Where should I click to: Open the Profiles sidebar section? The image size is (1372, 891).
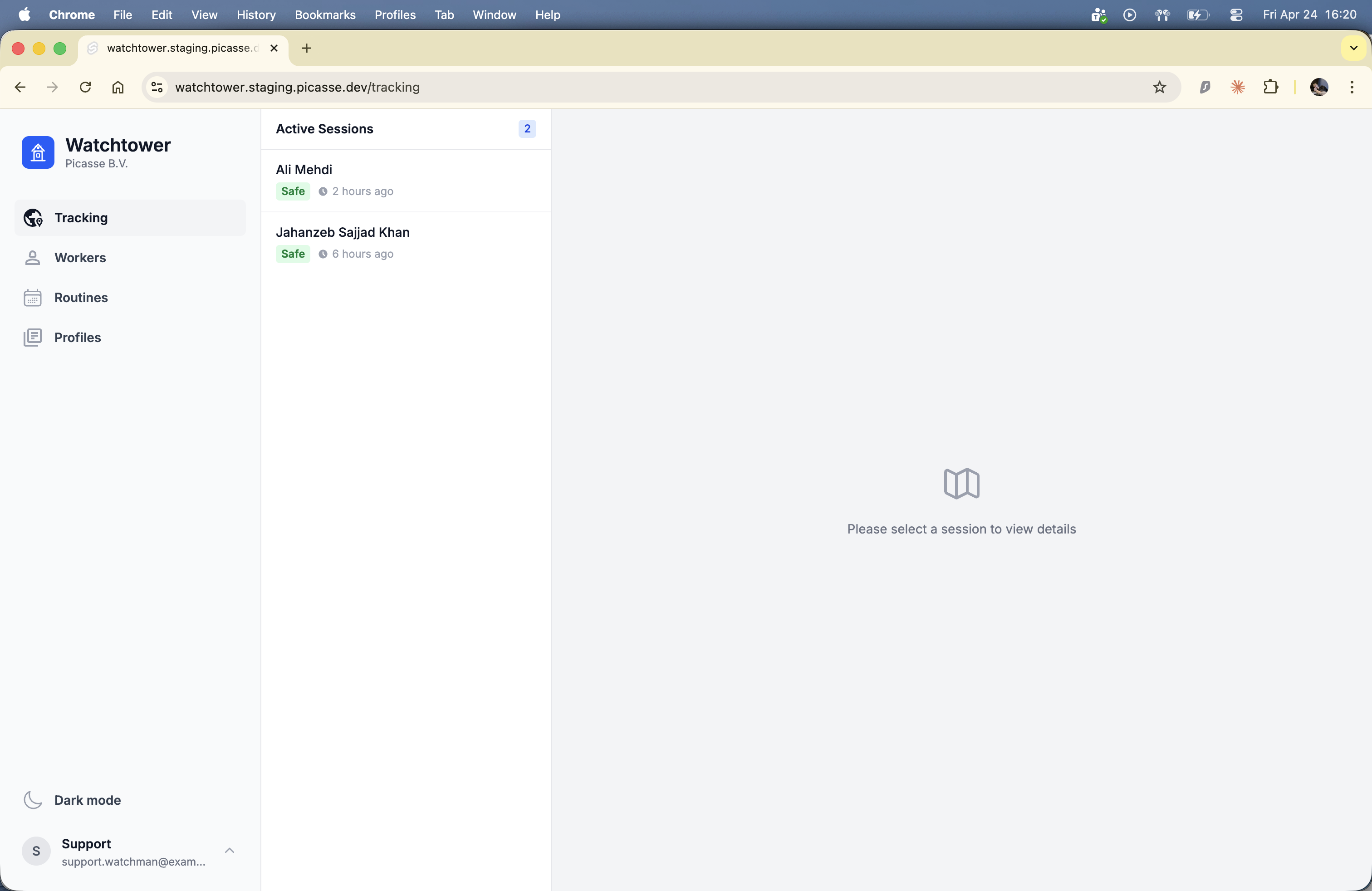pyautogui.click(x=130, y=337)
